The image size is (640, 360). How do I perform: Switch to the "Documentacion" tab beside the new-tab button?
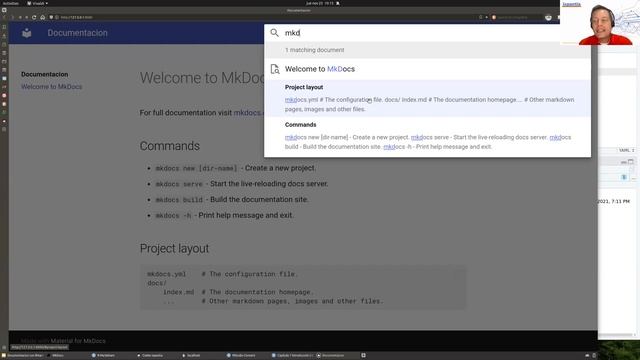point(331,356)
